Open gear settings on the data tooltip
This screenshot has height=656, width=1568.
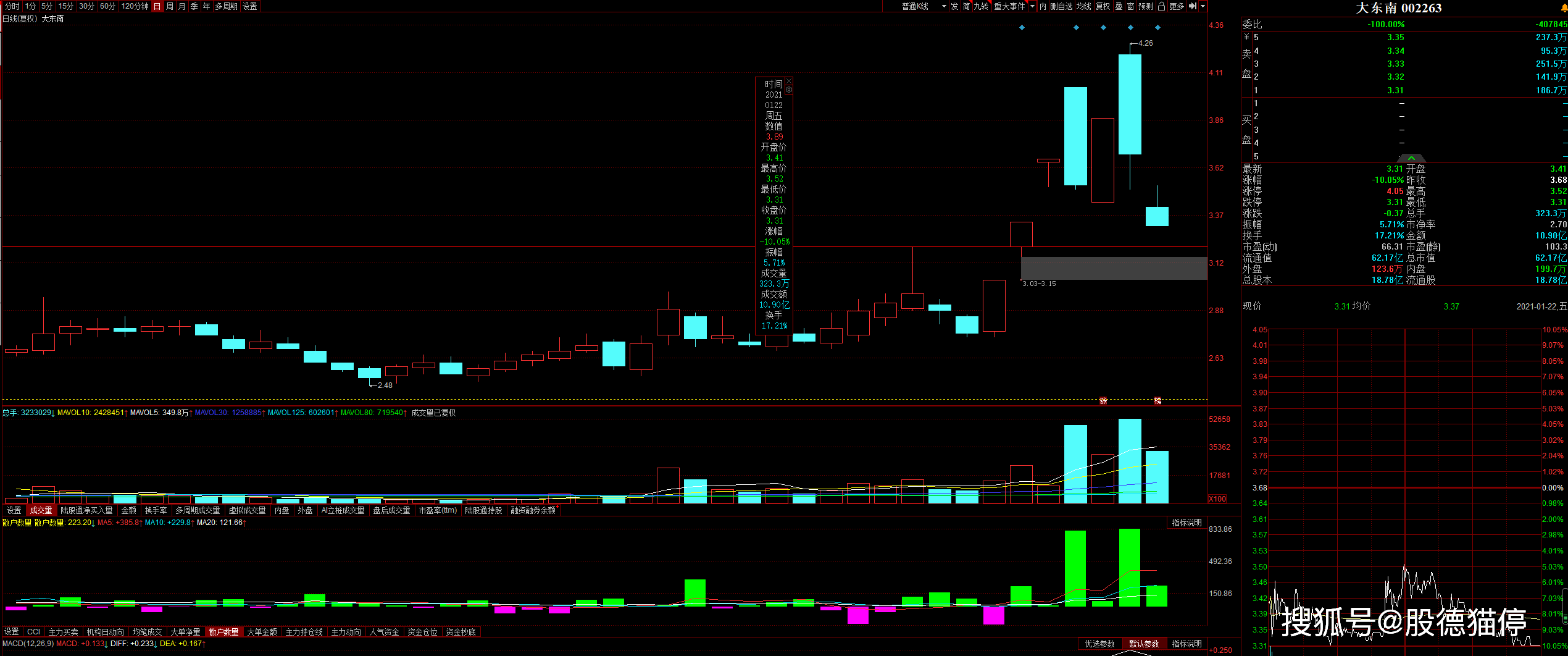pyautogui.click(x=788, y=90)
